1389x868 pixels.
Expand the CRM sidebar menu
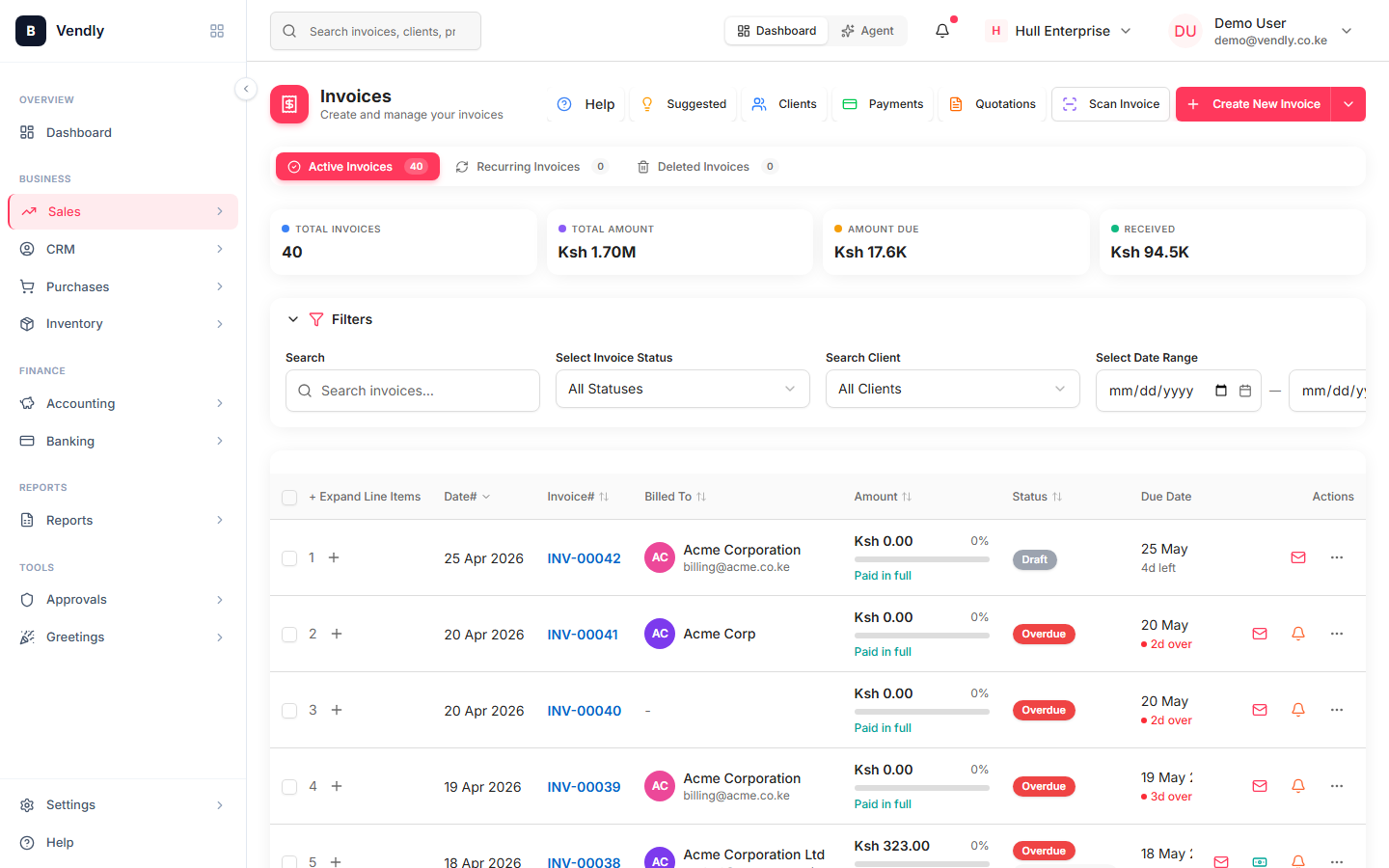tap(123, 249)
